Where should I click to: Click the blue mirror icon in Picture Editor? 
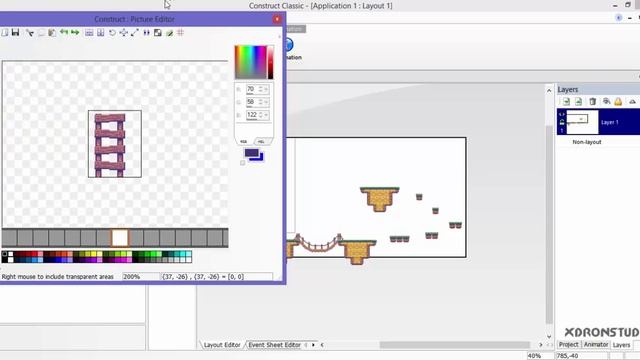147,33
